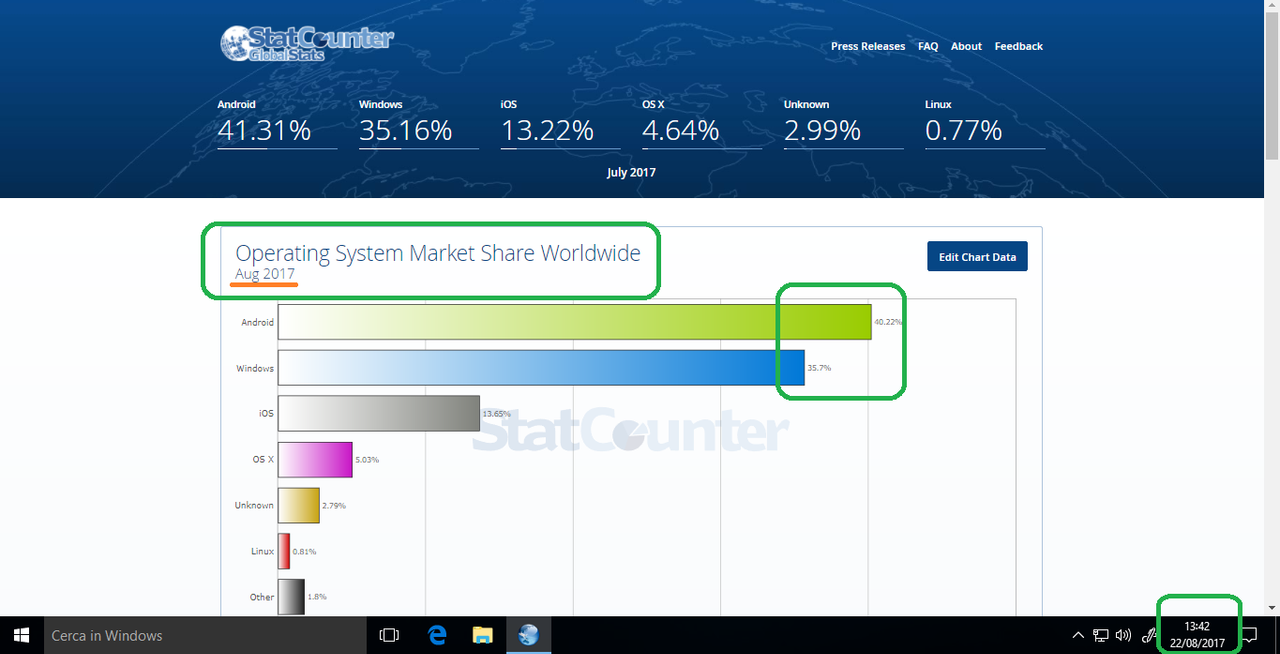Click the OS X axis label in chart
This screenshot has height=654, width=1280.
(263, 460)
